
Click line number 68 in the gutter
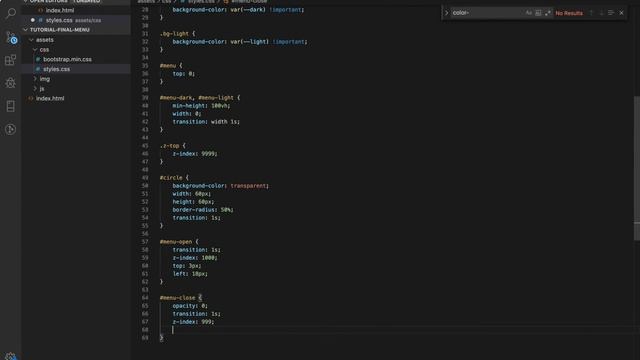tap(145, 330)
